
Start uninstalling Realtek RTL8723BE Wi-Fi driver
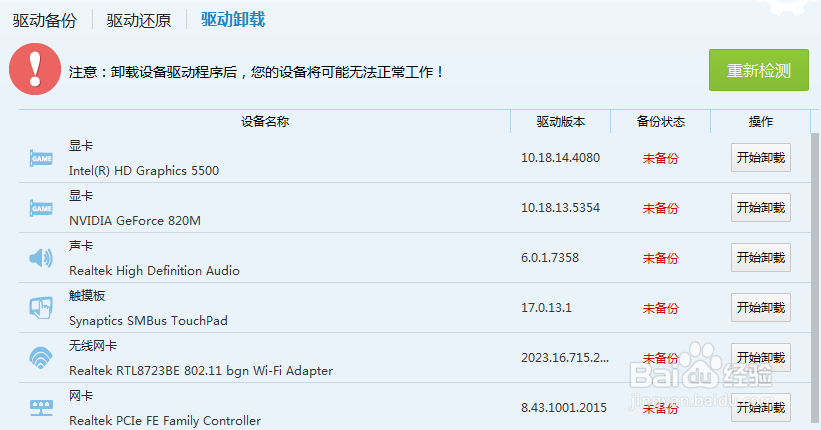761,357
